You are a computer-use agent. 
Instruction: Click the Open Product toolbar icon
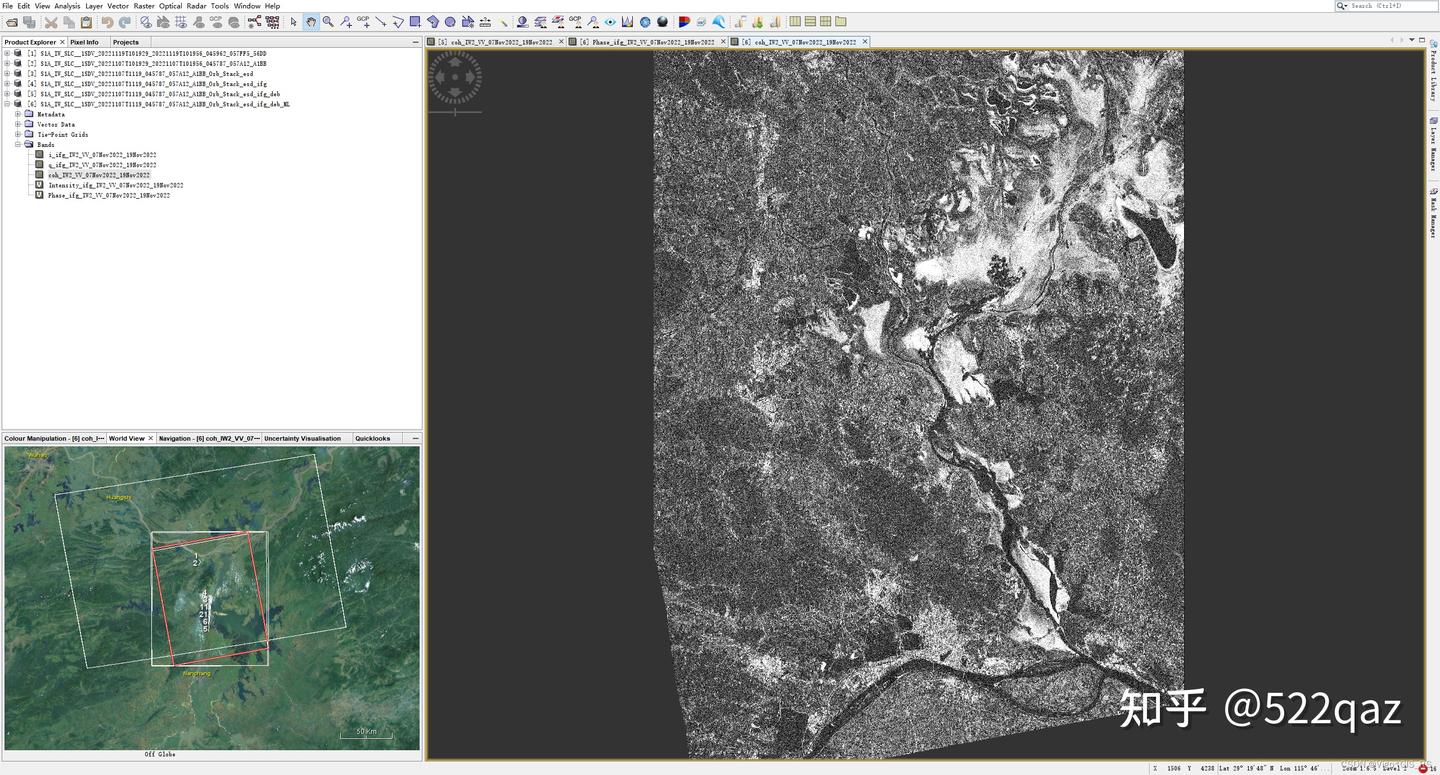pos(11,21)
